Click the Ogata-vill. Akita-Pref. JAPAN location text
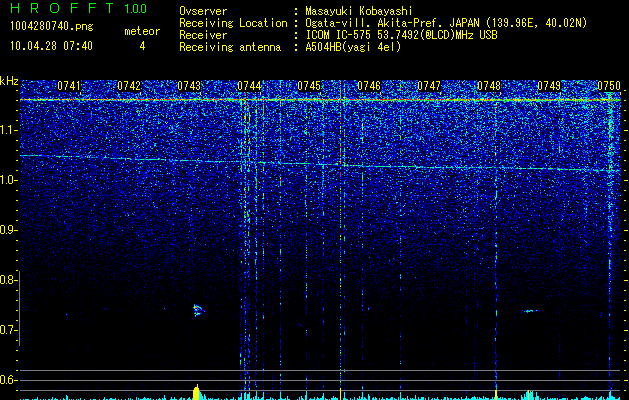The image size is (629, 400). (x=446, y=23)
